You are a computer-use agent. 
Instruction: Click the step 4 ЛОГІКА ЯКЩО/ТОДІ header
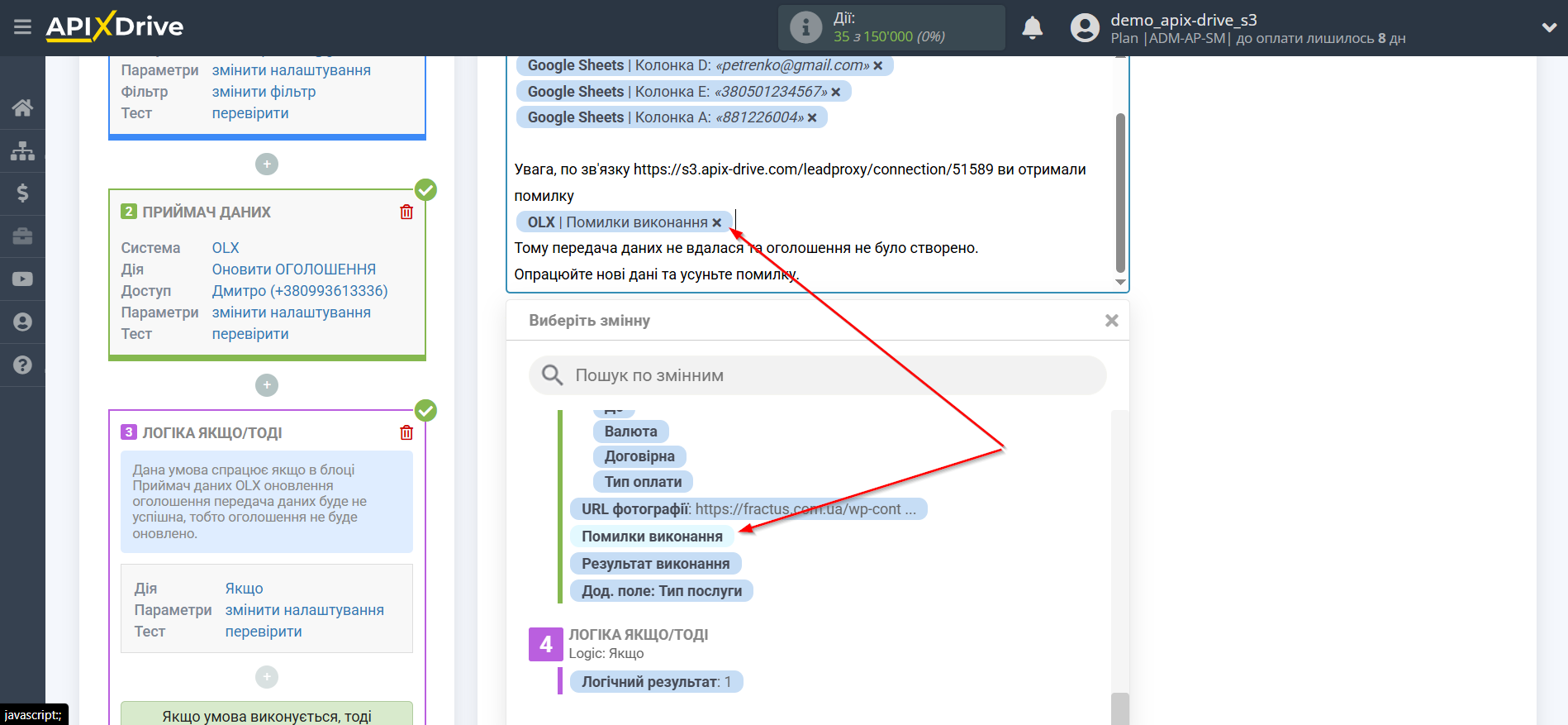(639, 635)
